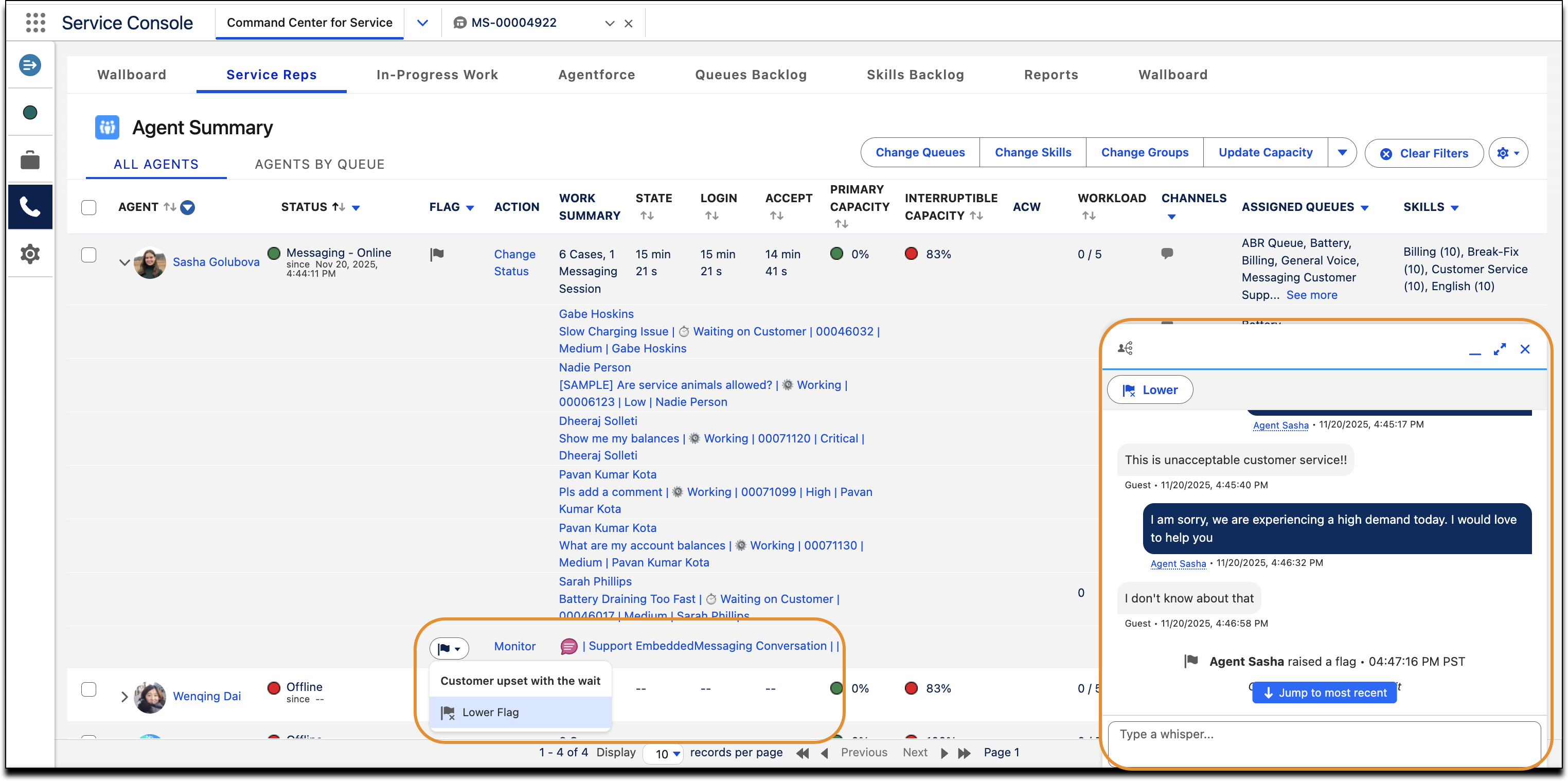Open the Status column filter dropdown
Viewport: 1568px width, 781px height.
[x=356, y=207]
